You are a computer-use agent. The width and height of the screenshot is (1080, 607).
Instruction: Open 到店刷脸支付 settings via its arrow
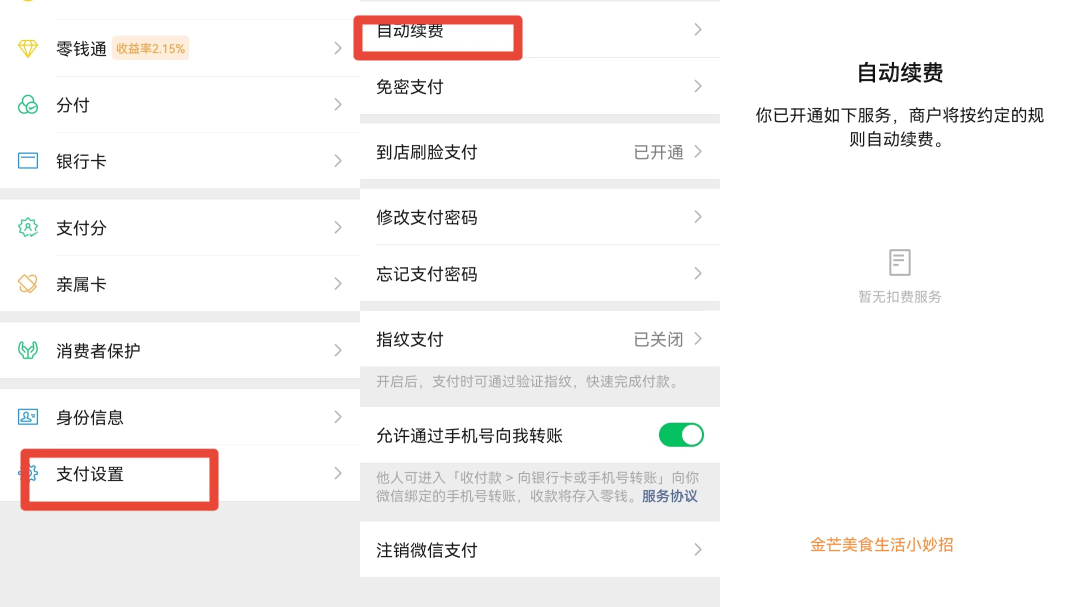pos(698,152)
